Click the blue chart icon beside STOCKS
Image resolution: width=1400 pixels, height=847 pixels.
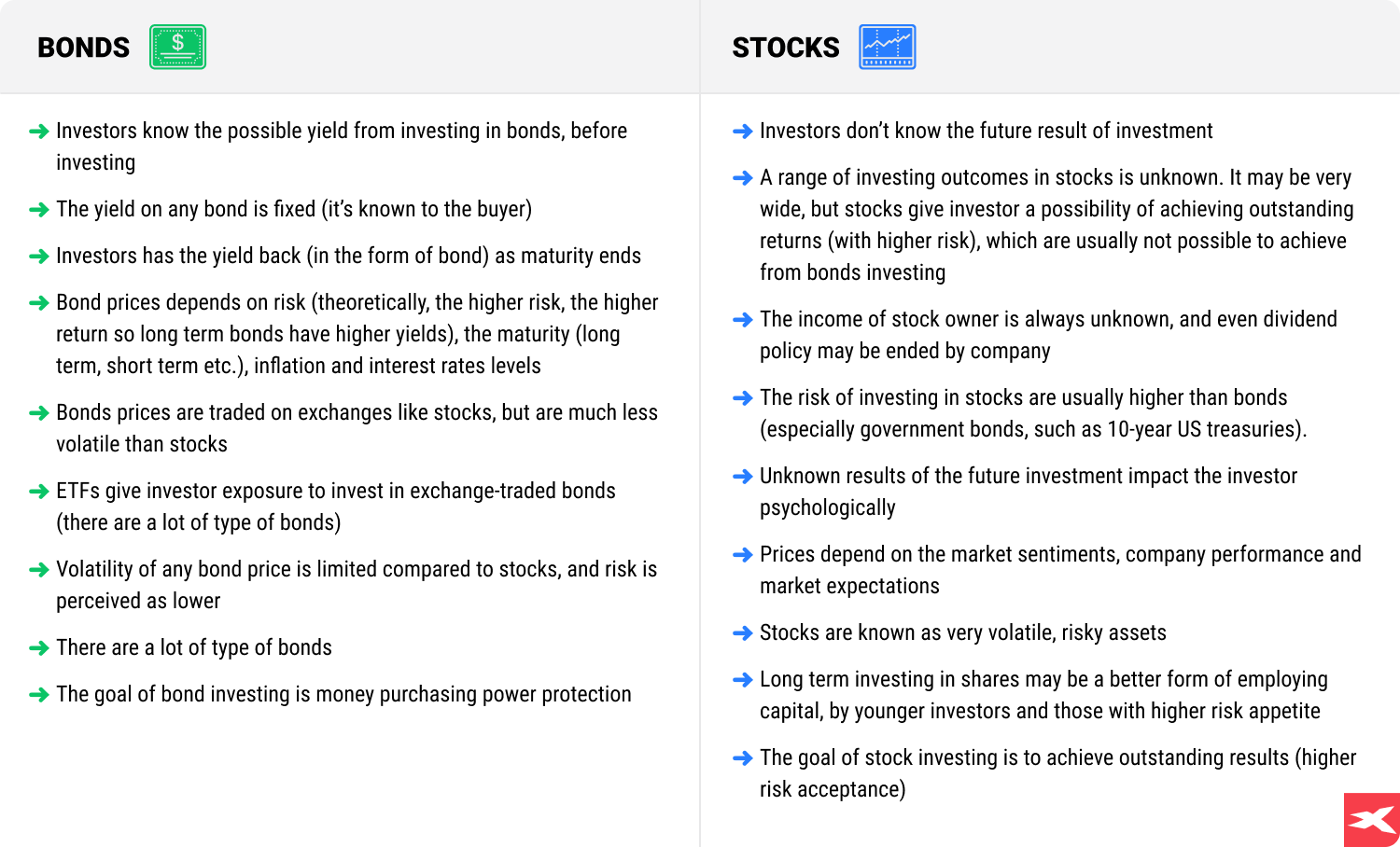[x=887, y=47]
